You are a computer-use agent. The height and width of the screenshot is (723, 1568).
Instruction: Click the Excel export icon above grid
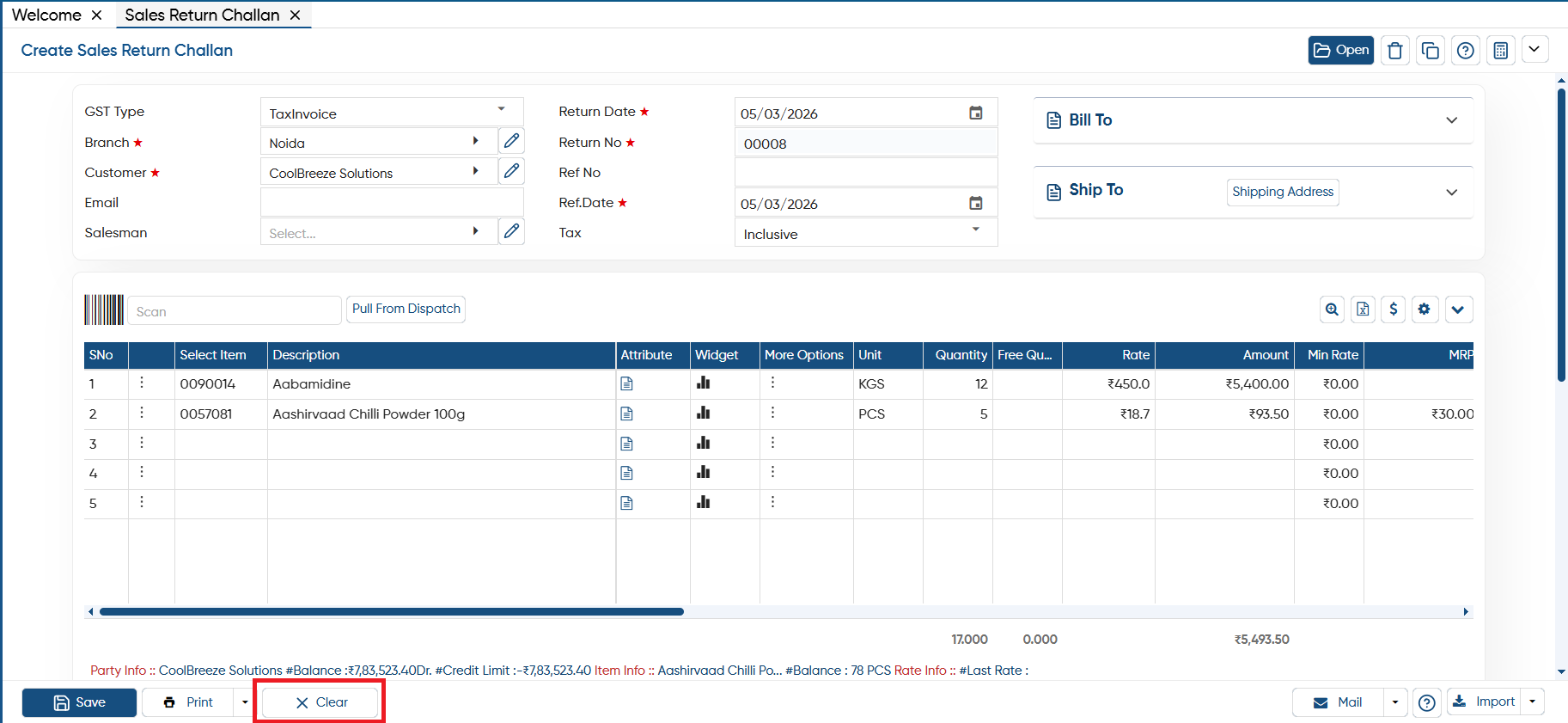[x=1363, y=309]
